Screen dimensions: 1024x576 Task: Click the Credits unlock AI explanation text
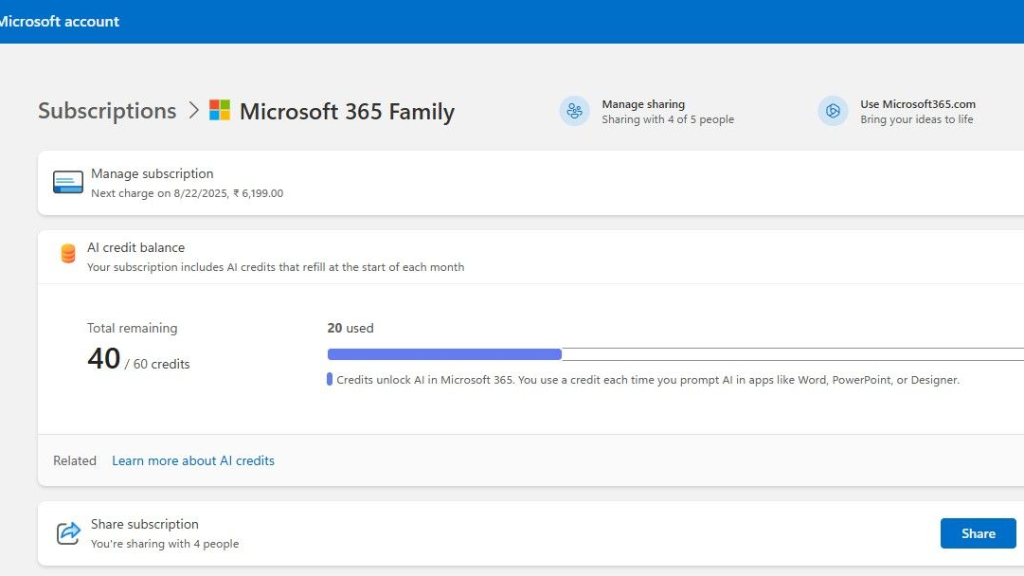pyautogui.click(x=648, y=380)
